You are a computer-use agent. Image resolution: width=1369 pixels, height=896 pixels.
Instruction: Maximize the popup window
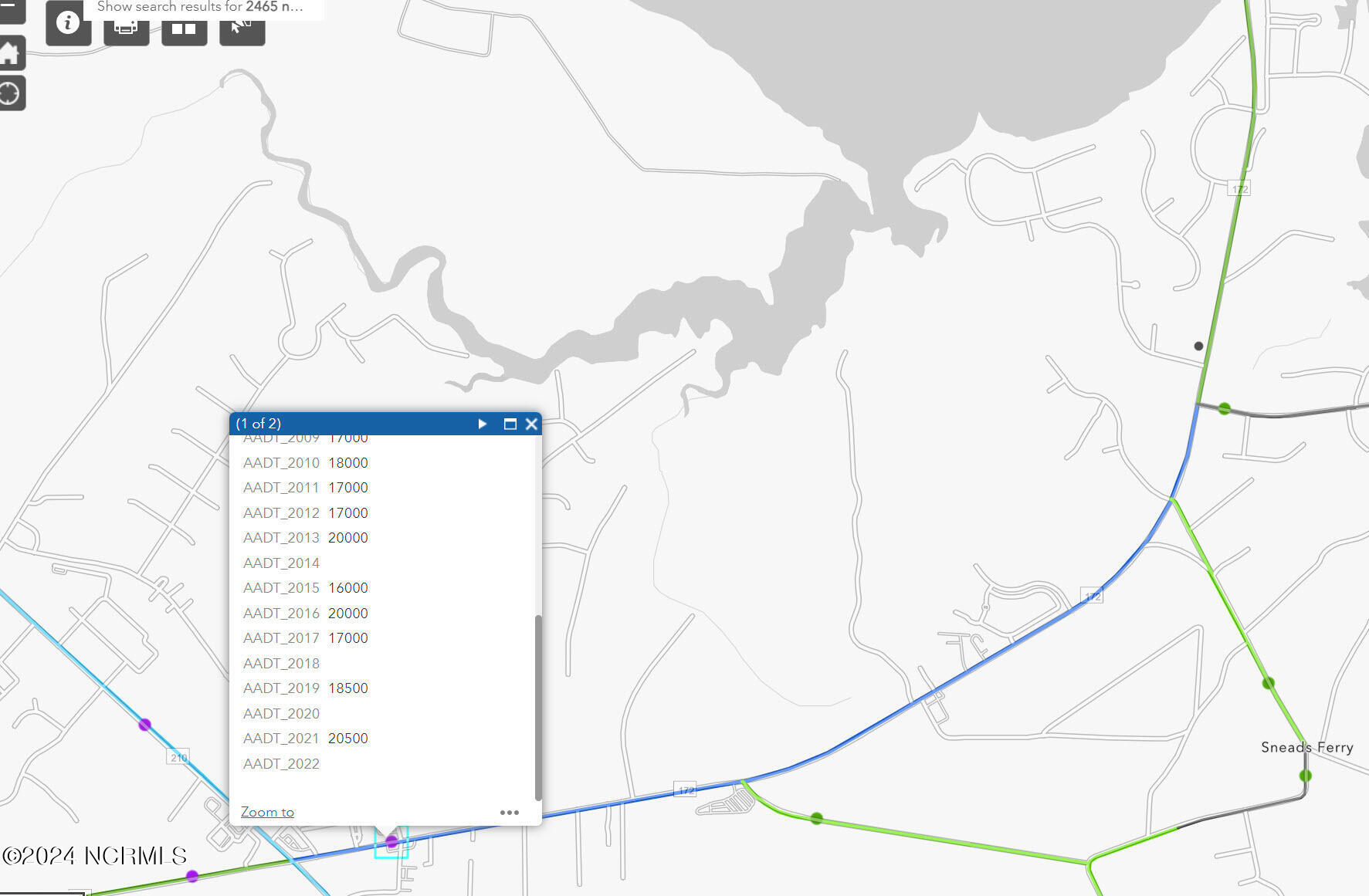tap(510, 424)
